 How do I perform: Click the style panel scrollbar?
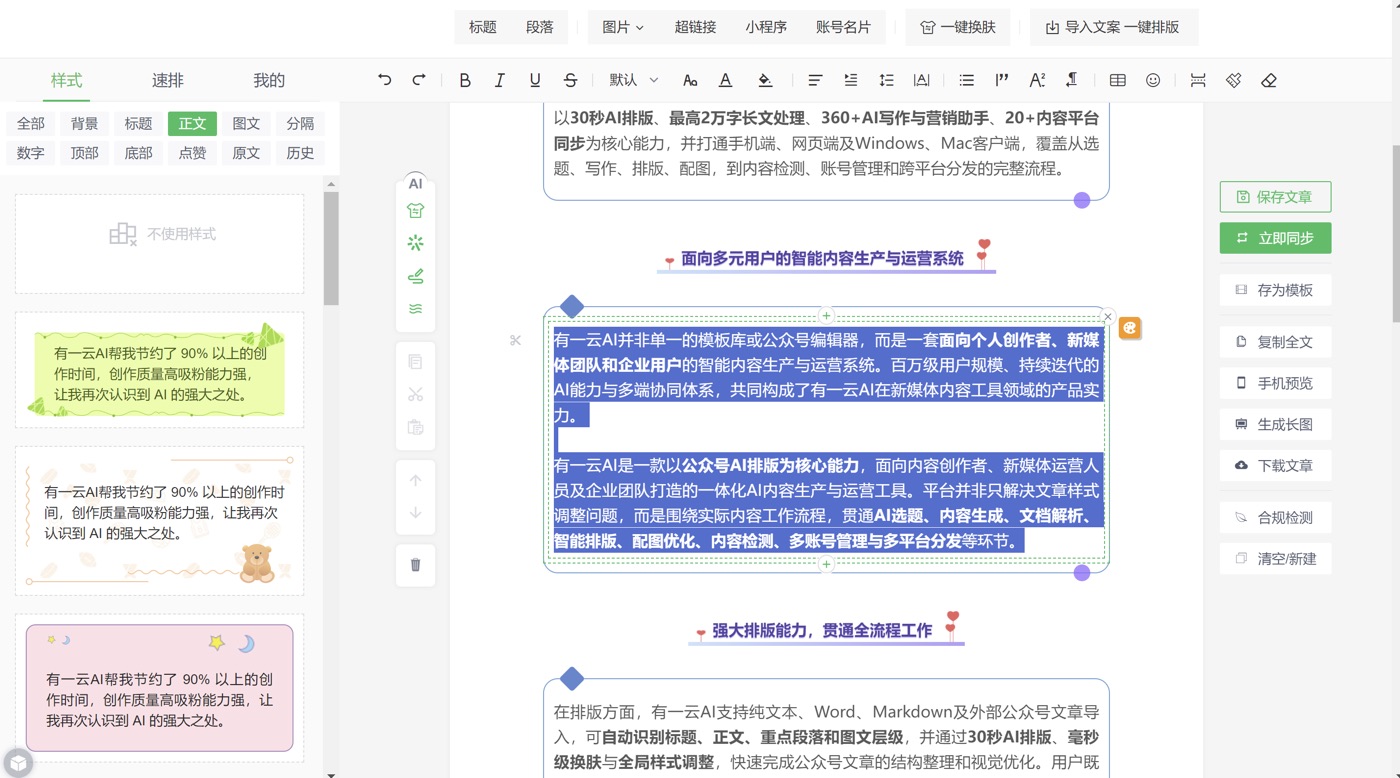coord(331,248)
